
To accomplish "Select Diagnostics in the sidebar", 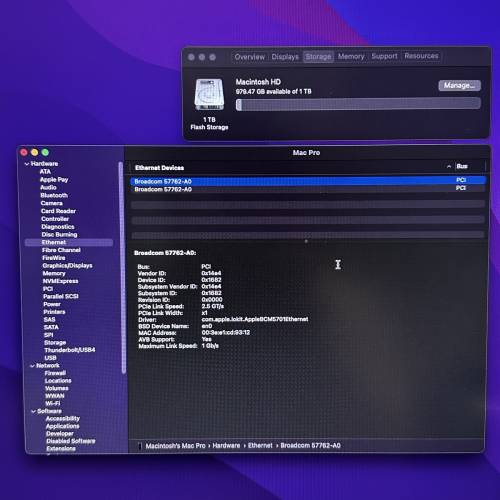I will [x=58, y=227].
